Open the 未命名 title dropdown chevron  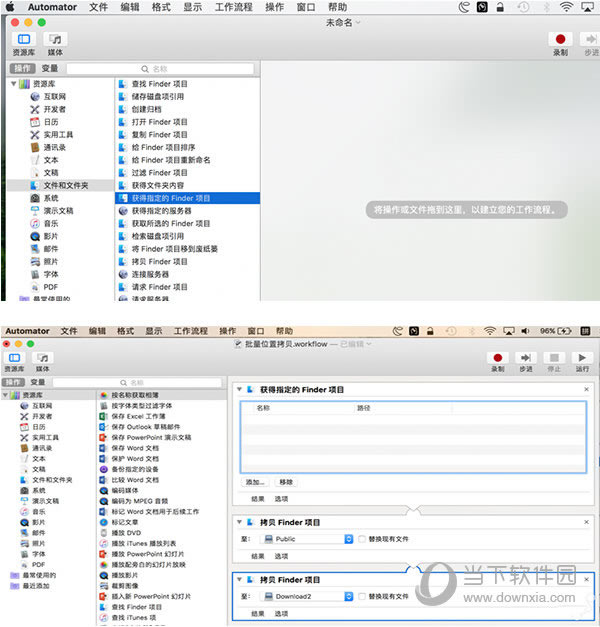[358, 22]
